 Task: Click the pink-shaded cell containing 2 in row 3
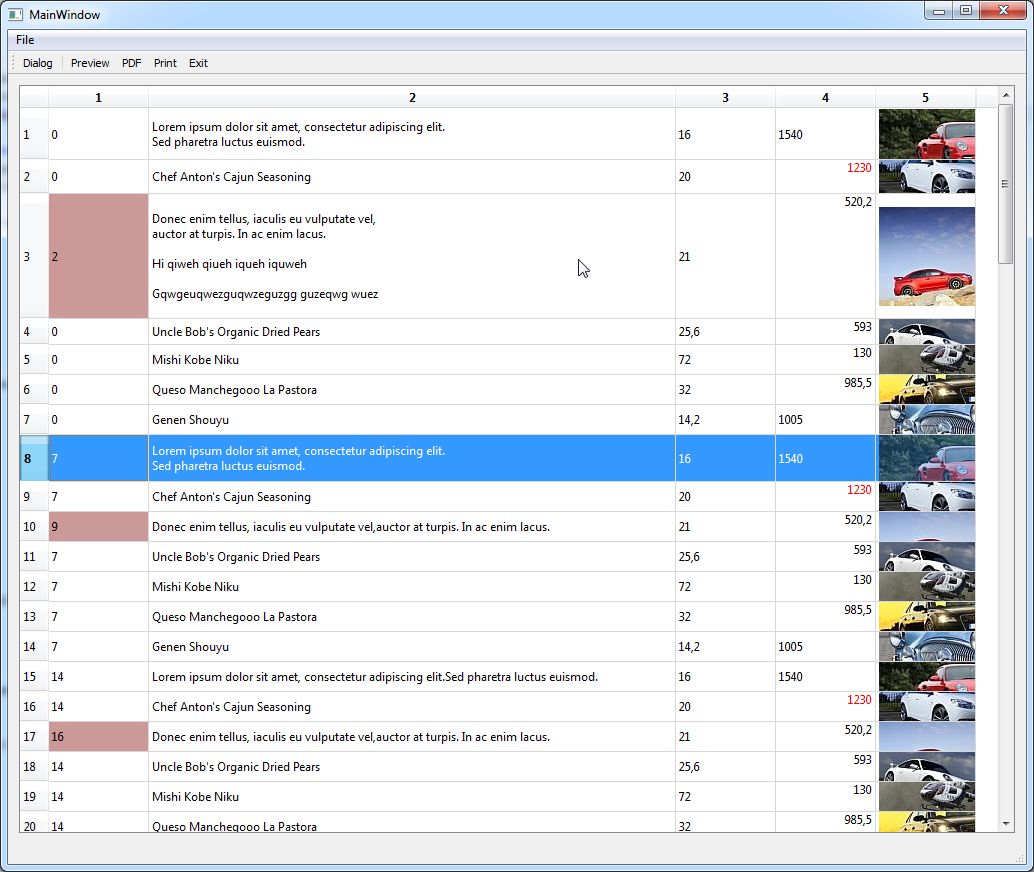tap(98, 257)
